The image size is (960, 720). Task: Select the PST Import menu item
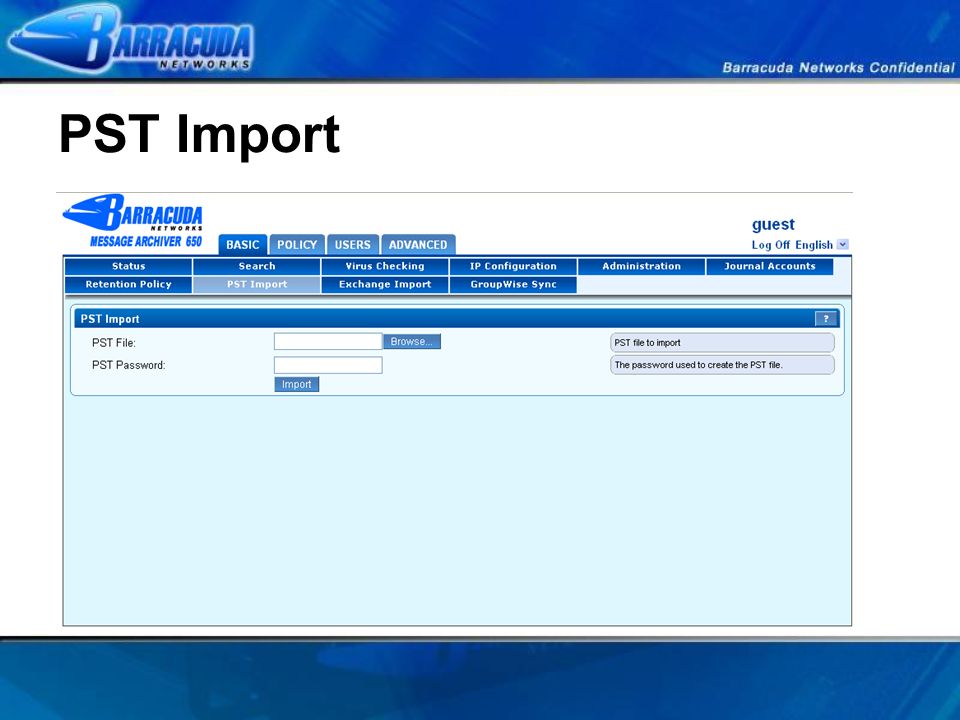coord(257,285)
